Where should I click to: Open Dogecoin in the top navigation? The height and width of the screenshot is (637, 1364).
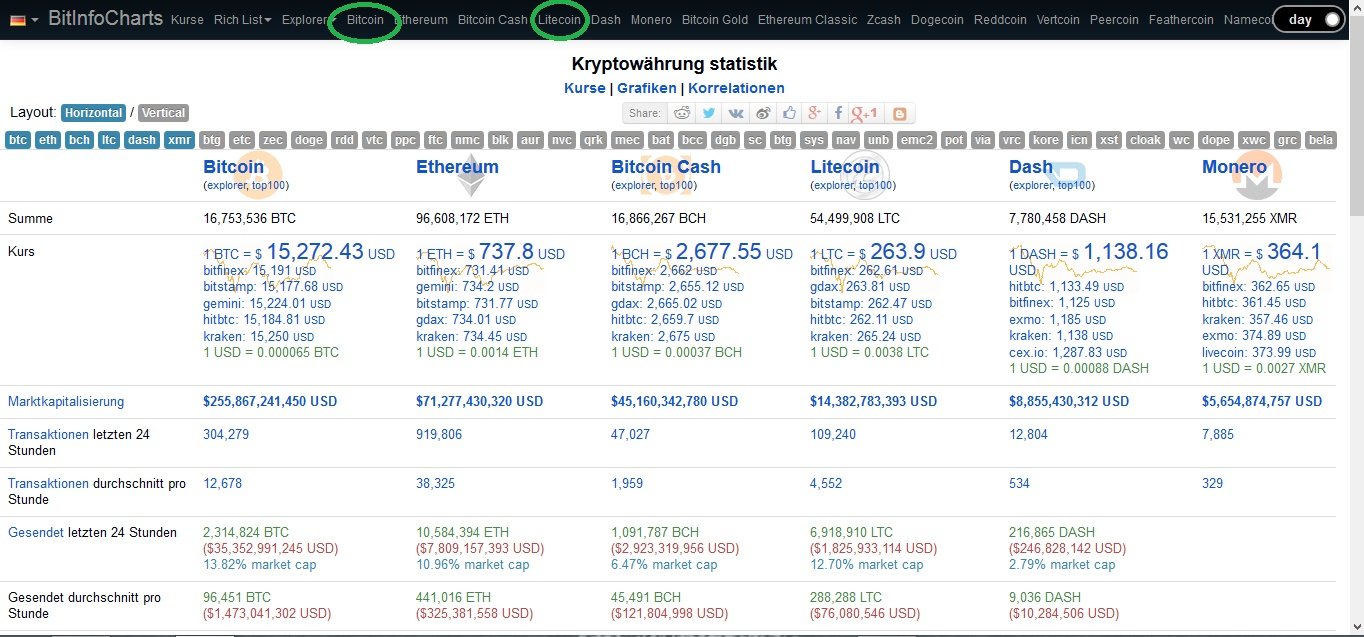pyautogui.click(x=937, y=19)
